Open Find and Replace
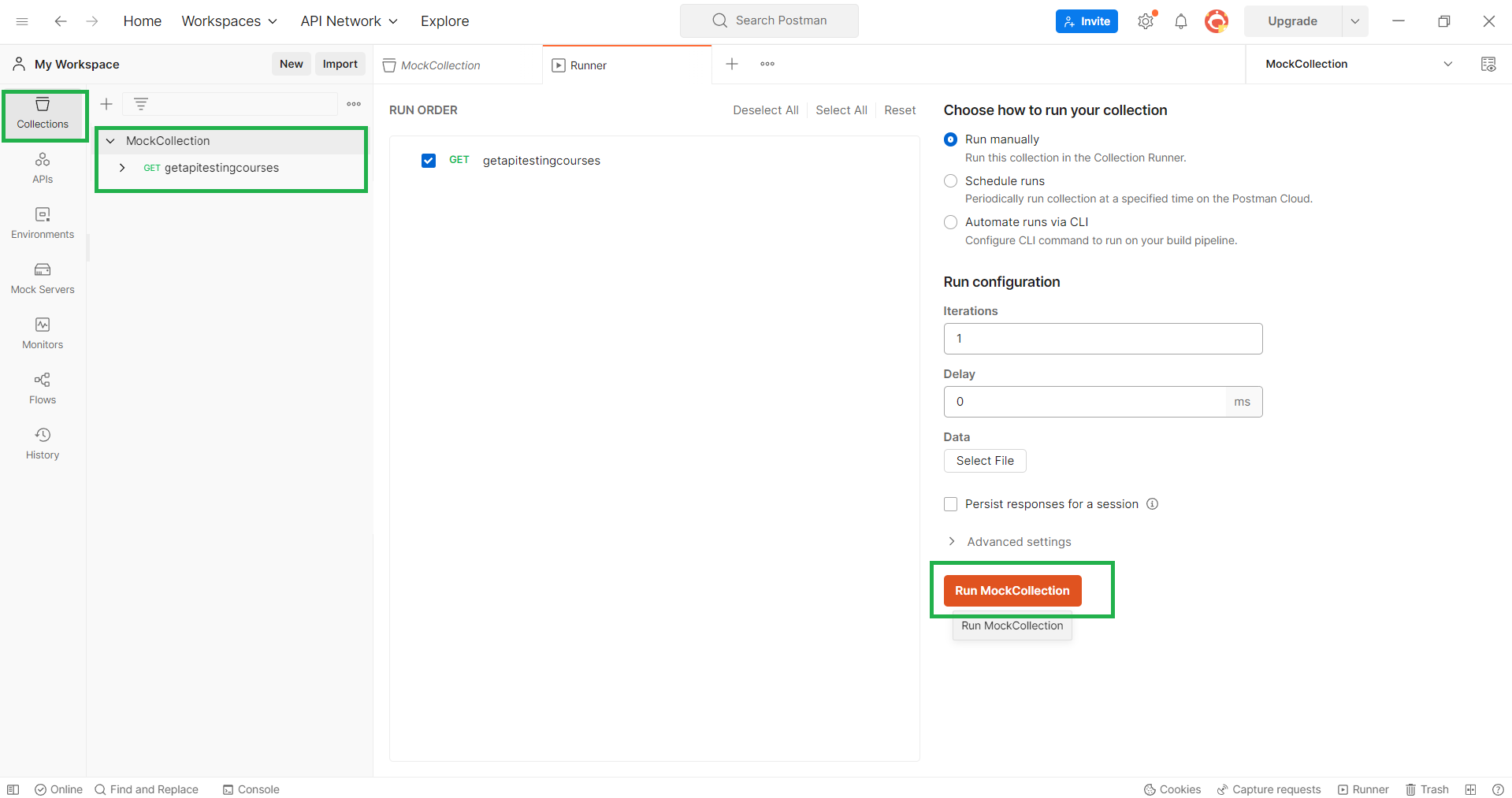Image resolution: width=1512 pixels, height=798 pixels. tap(147, 789)
